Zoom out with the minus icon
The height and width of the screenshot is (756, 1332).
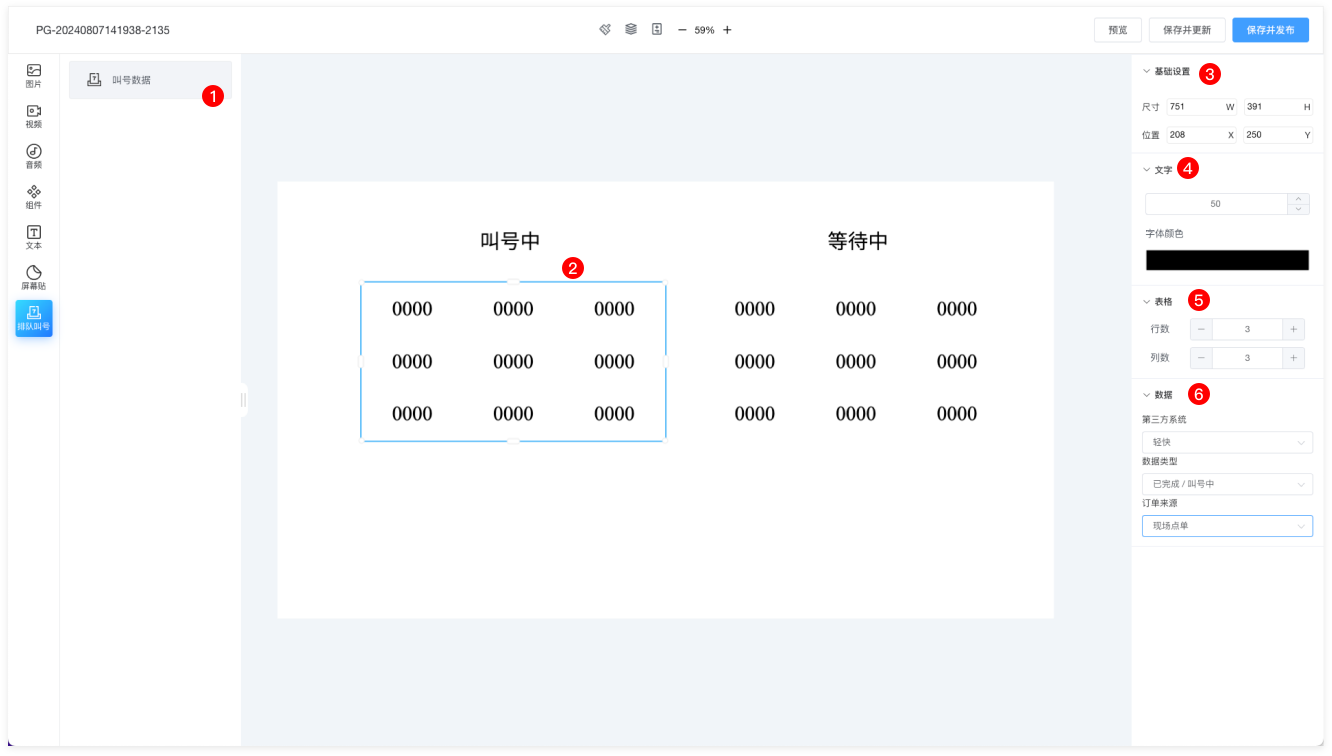[682, 30]
